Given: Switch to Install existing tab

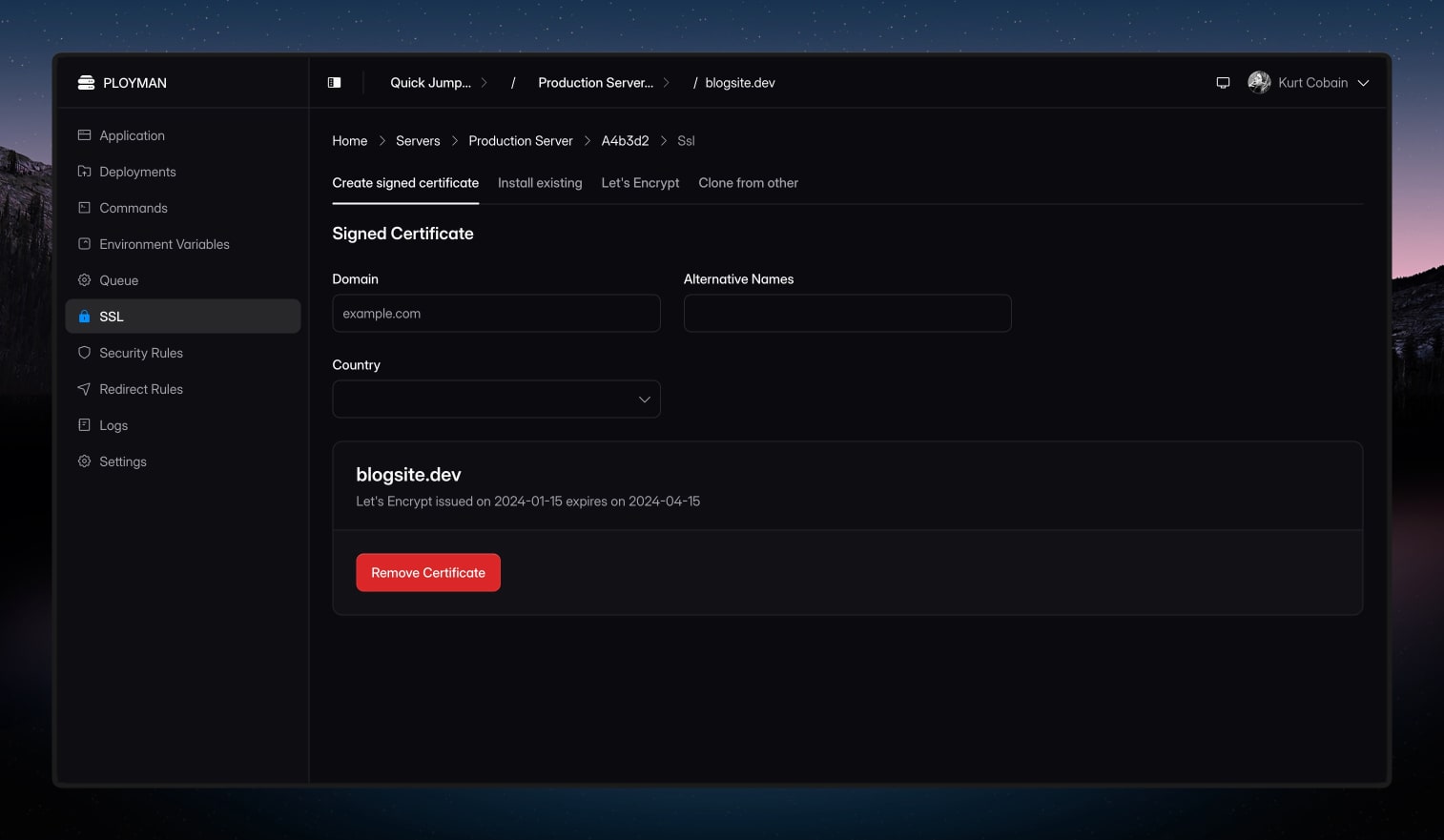Looking at the screenshot, I should click(x=540, y=183).
